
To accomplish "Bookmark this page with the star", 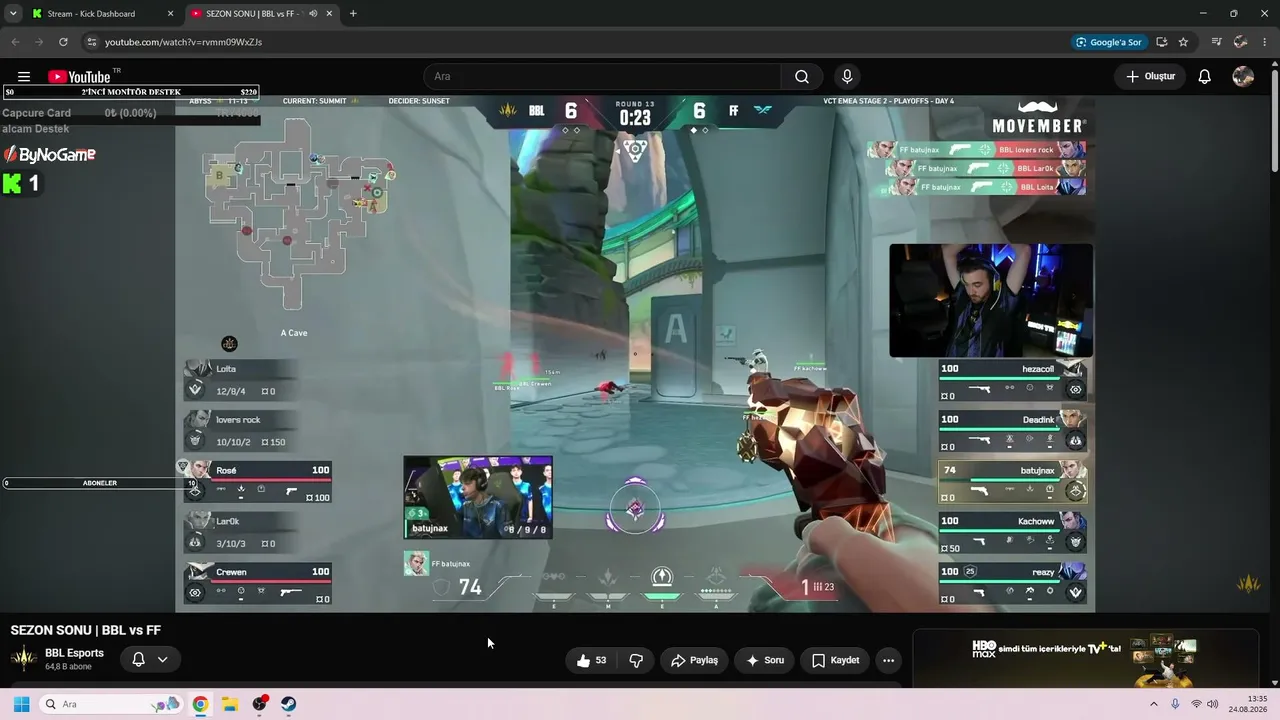I will tap(1184, 42).
